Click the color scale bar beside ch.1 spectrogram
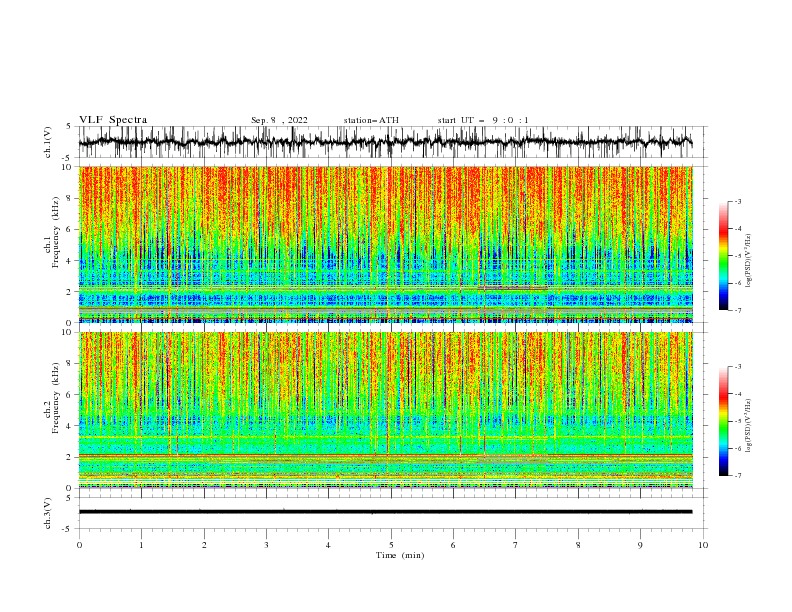This screenshot has width=792, height=612. point(723,256)
